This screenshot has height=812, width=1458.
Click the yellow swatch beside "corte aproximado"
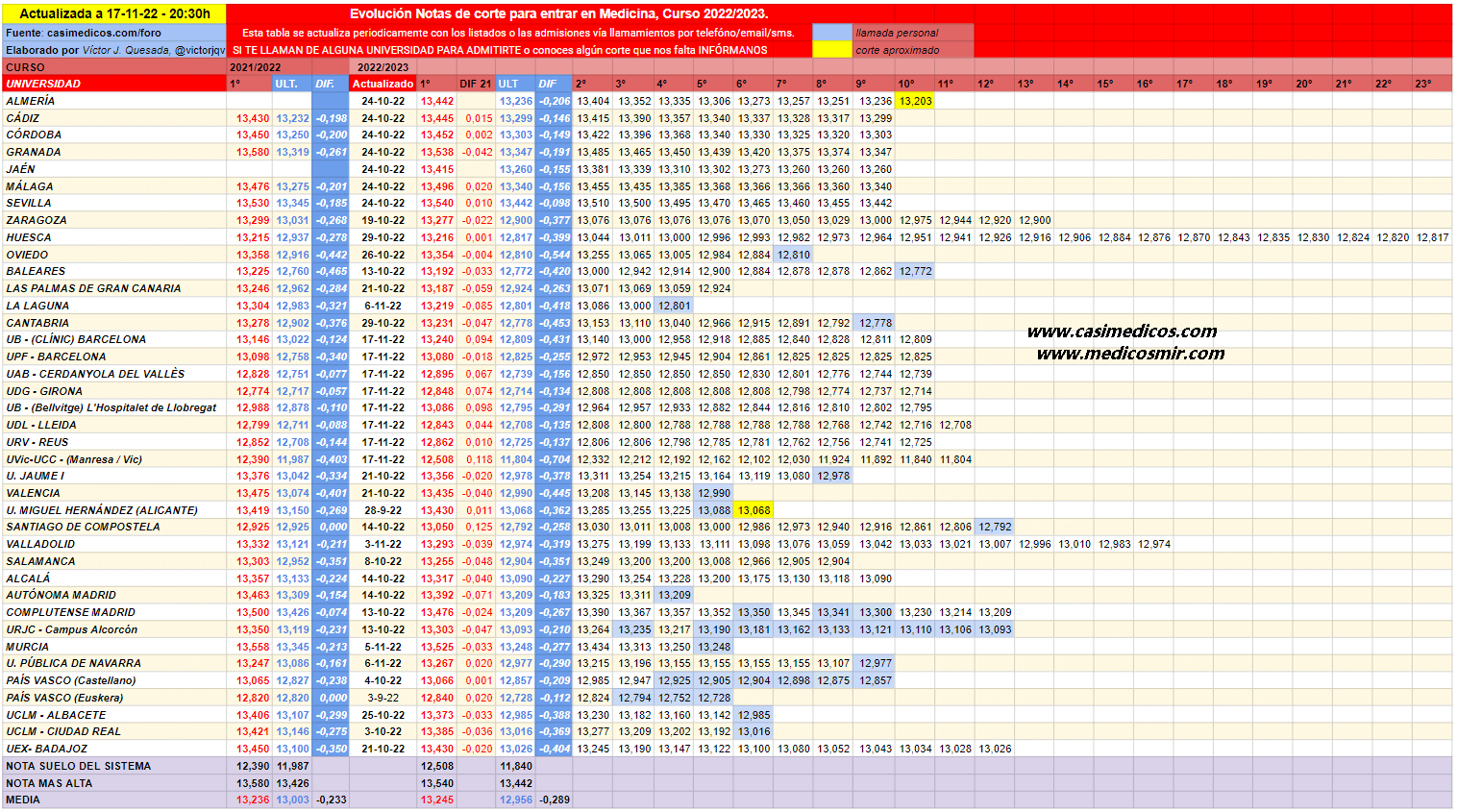click(x=831, y=50)
